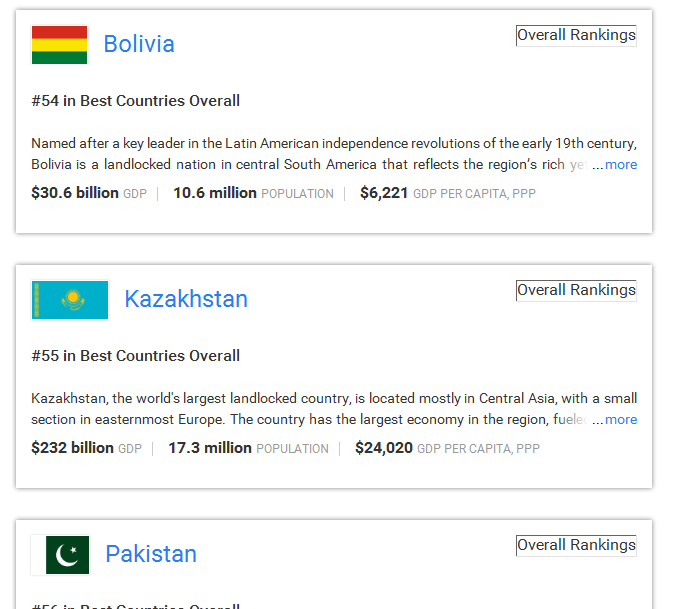Select the #55 in Best Countries Overall heading

tap(135, 355)
